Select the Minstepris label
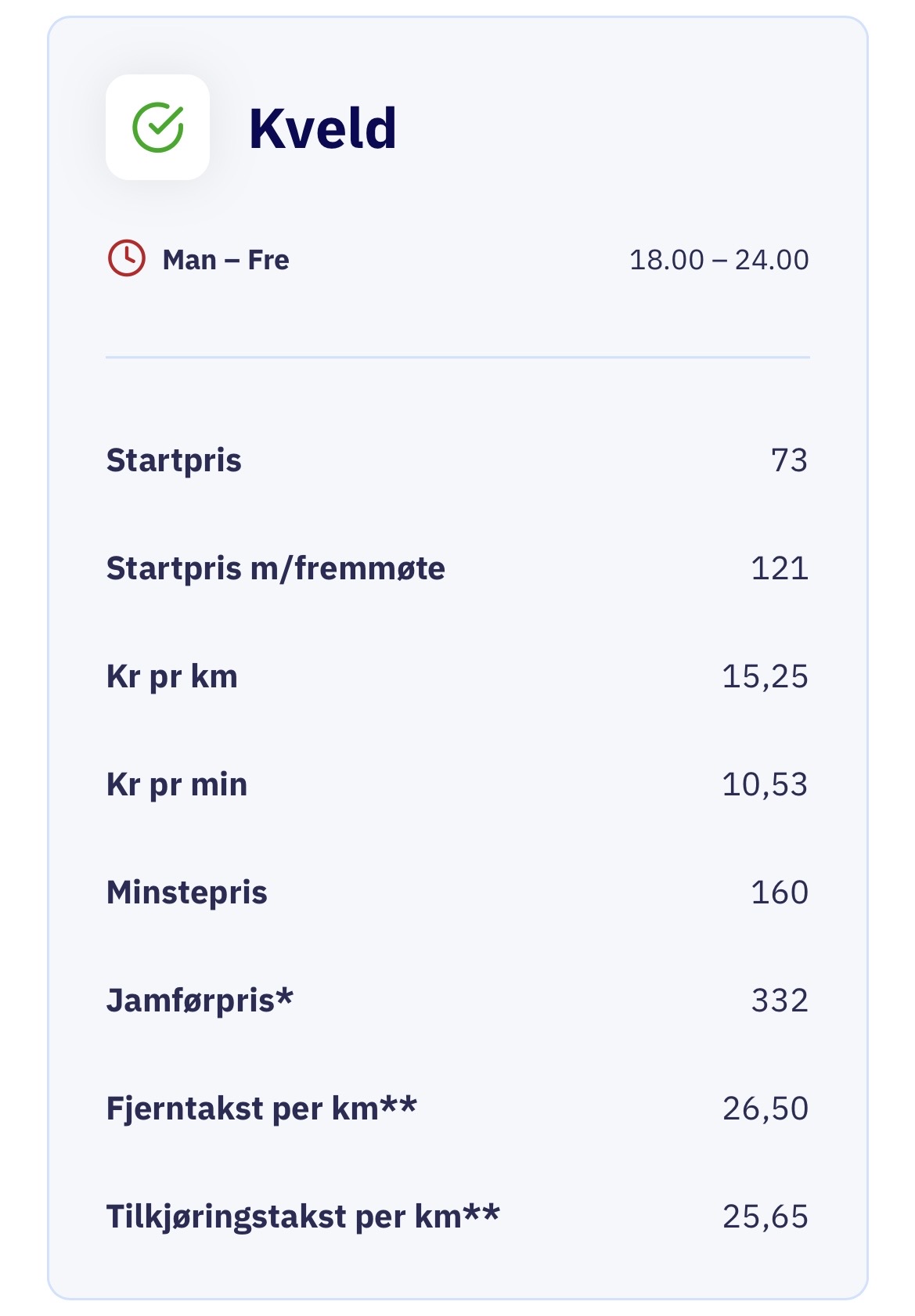Viewport: 915px width, 1316px height. pyautogui.click(x=187, y=892)
